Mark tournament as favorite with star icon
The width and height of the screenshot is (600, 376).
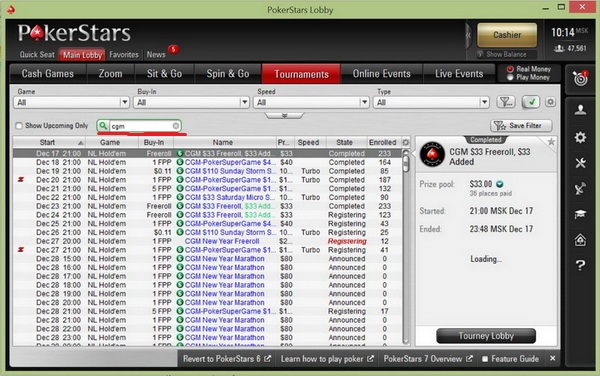551,142
